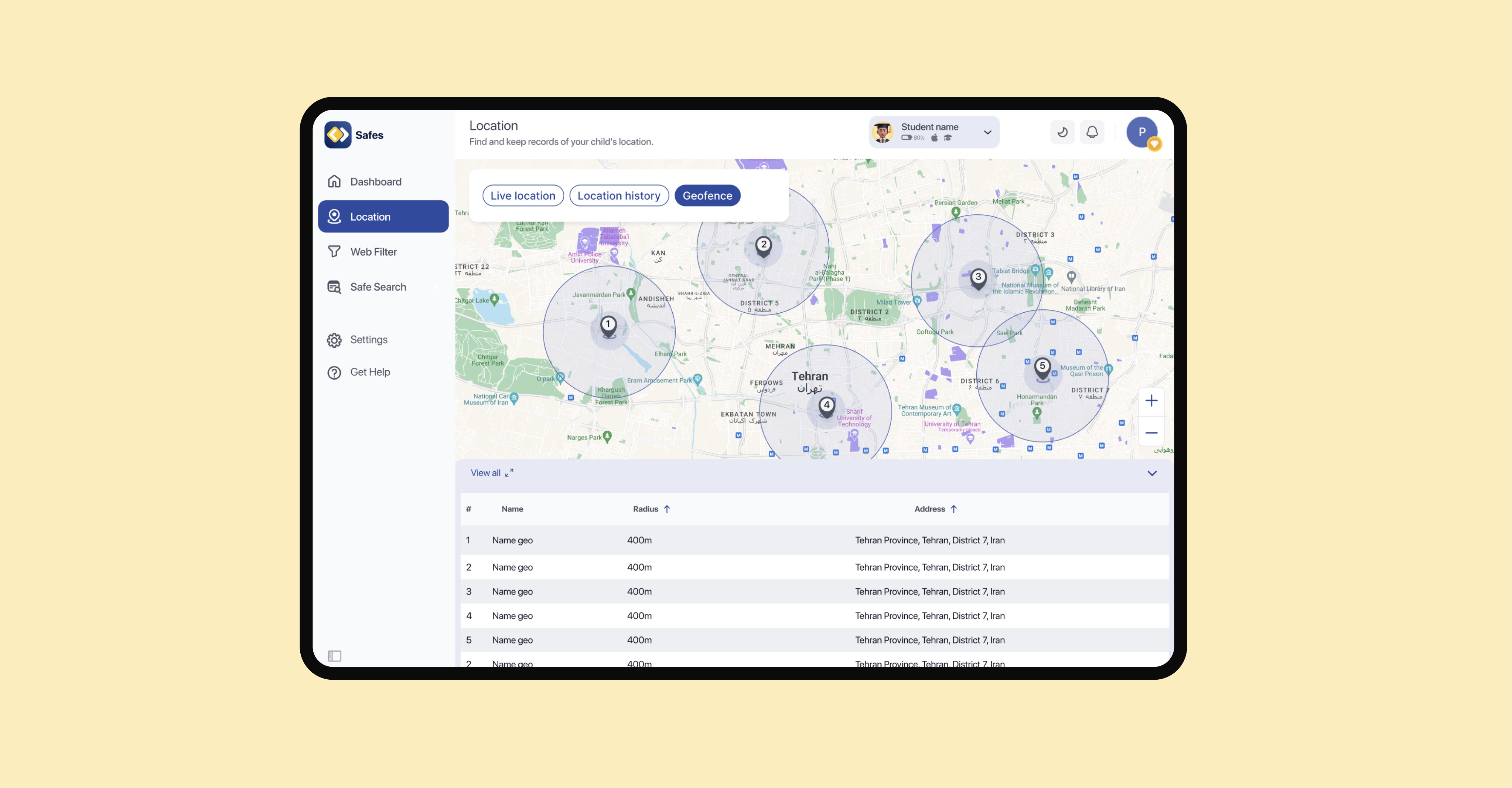
Task: Collapse the geofence list chevron
Action: point(1151,473)
